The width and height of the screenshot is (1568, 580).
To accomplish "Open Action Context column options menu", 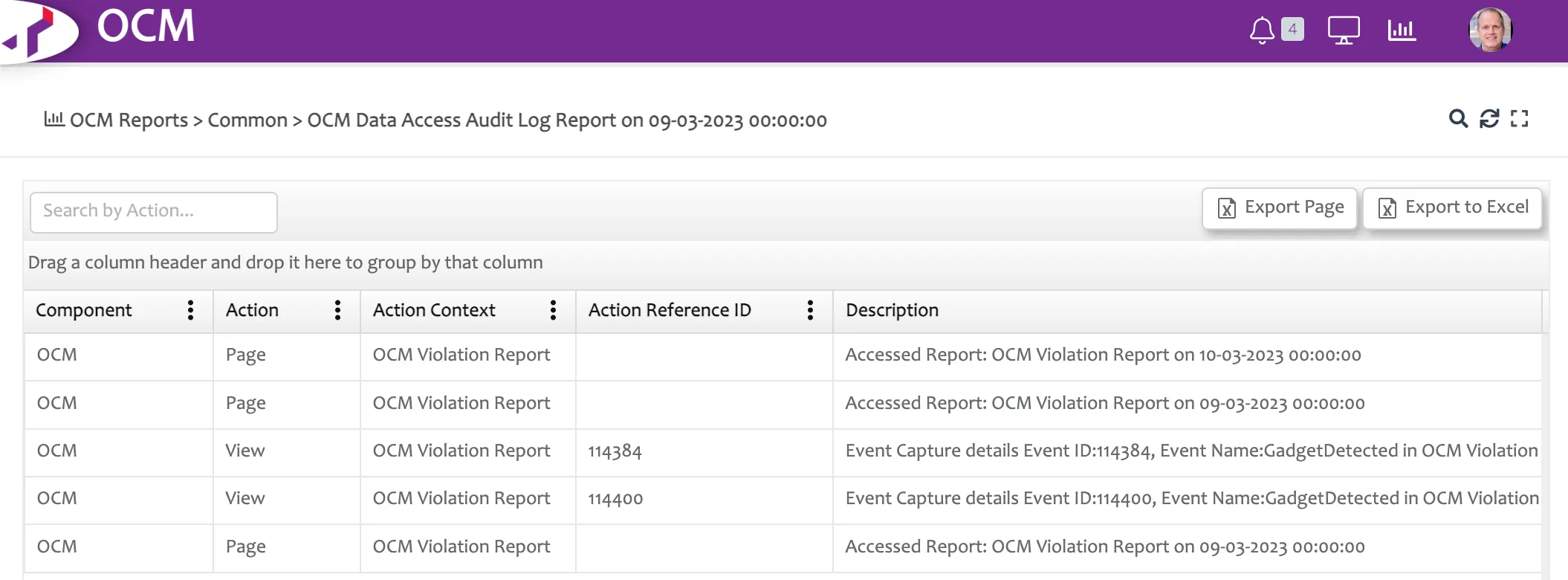I will 554,310.
